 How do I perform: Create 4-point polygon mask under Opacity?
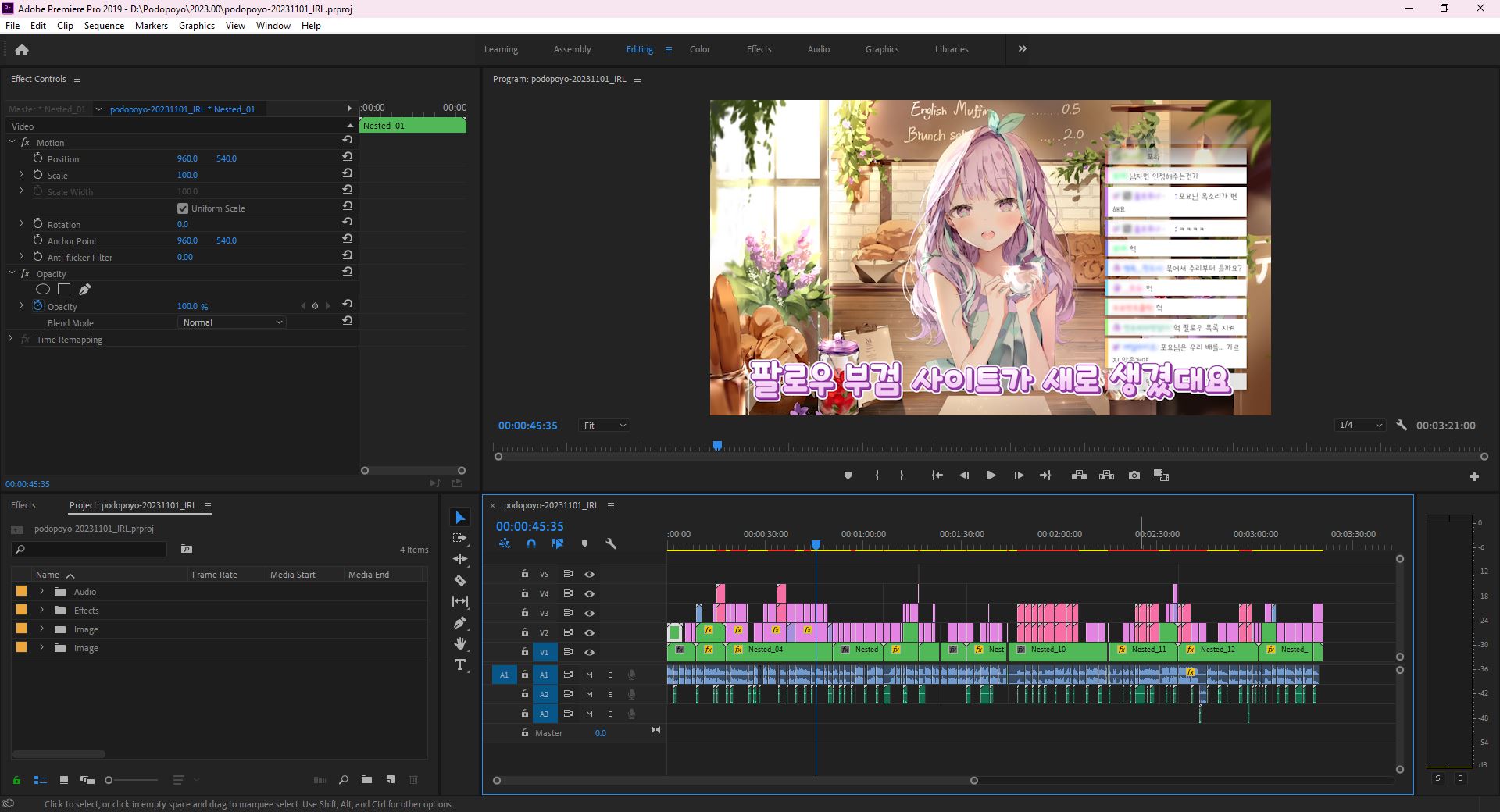pos(64,289)
